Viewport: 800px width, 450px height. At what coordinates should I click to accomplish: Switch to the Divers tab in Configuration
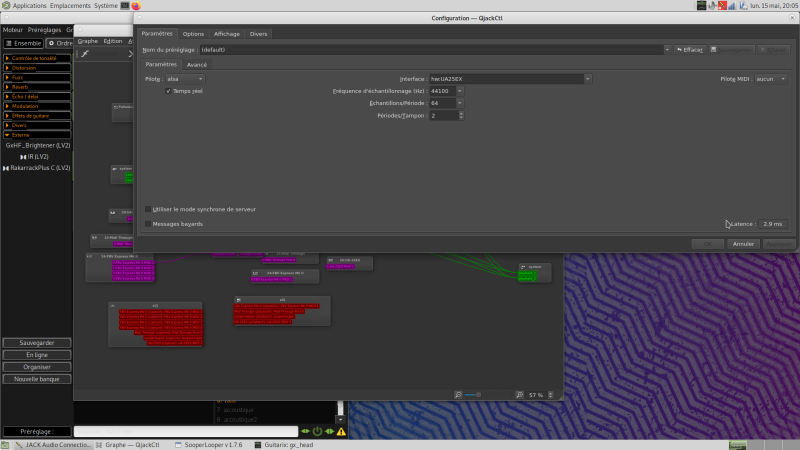pyautogui.click(x=258, y=34)
